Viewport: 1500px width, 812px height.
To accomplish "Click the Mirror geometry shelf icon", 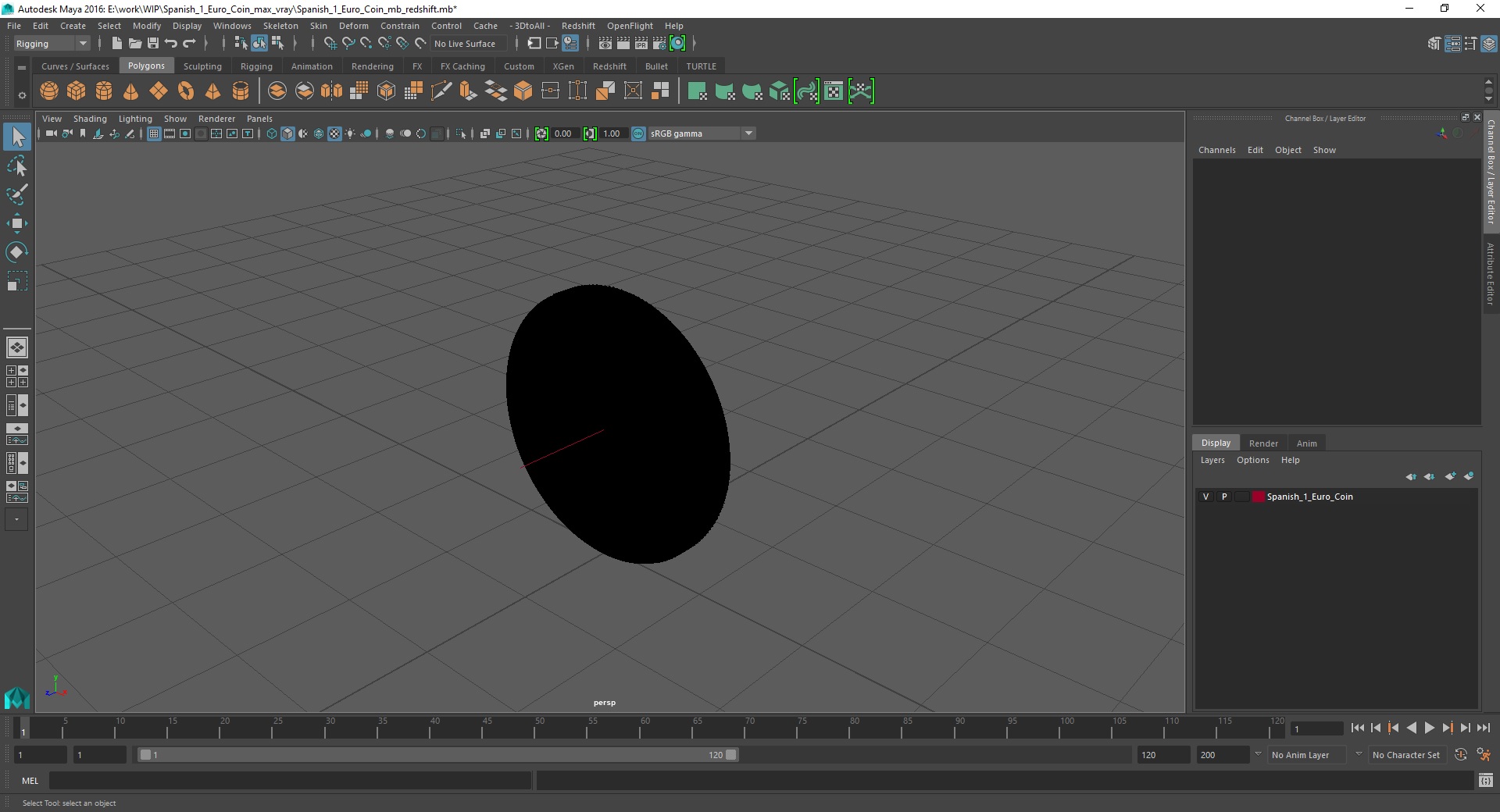I will tap(332, 91).
